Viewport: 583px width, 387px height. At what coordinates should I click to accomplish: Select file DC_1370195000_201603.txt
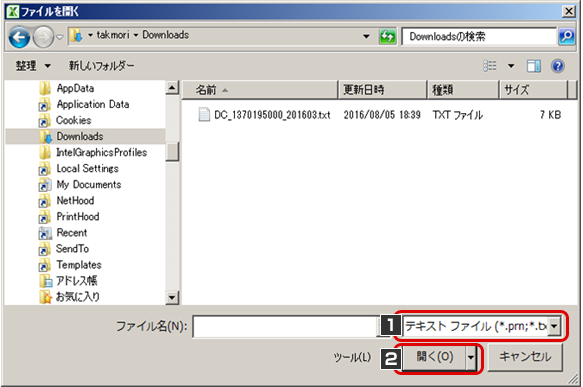coord(272,115)
